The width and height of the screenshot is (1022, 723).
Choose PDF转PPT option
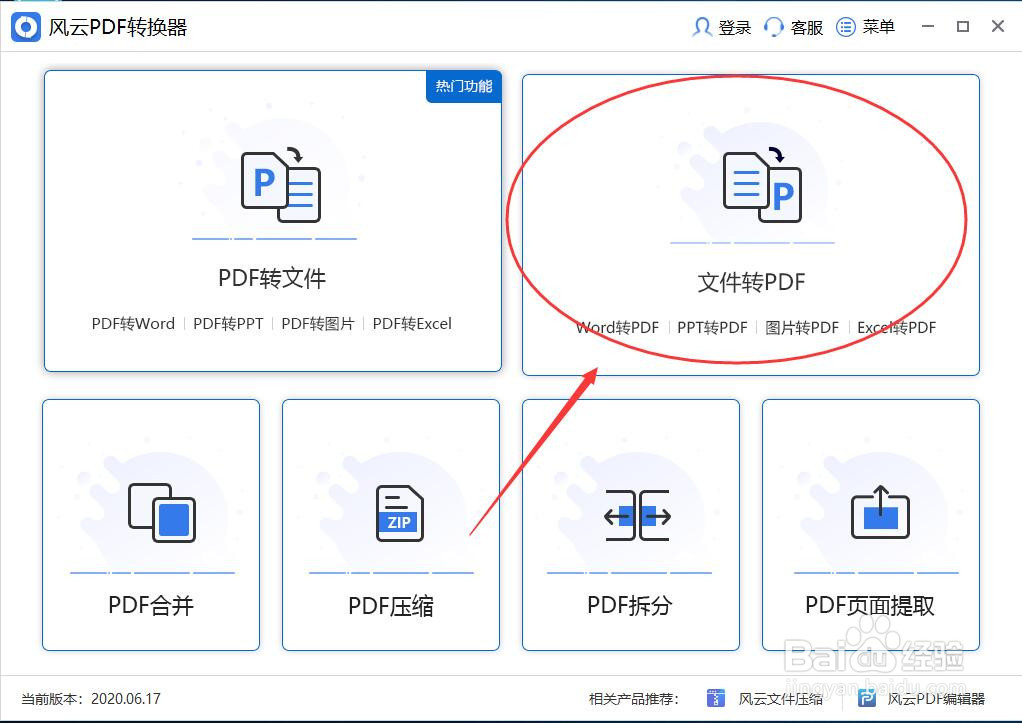pos(228,324)
